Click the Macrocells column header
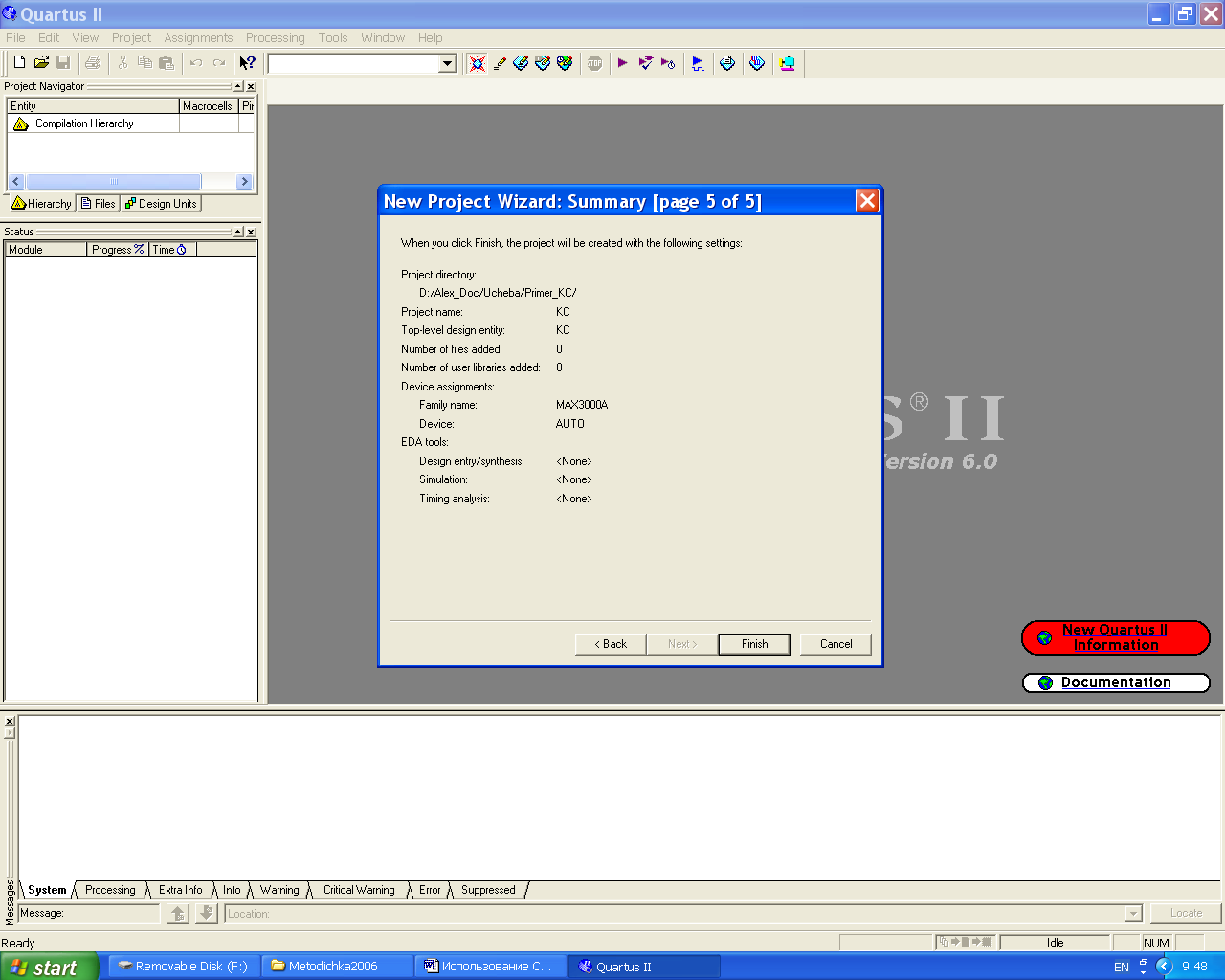1225x980 pixels. click(x=209, y=106)
